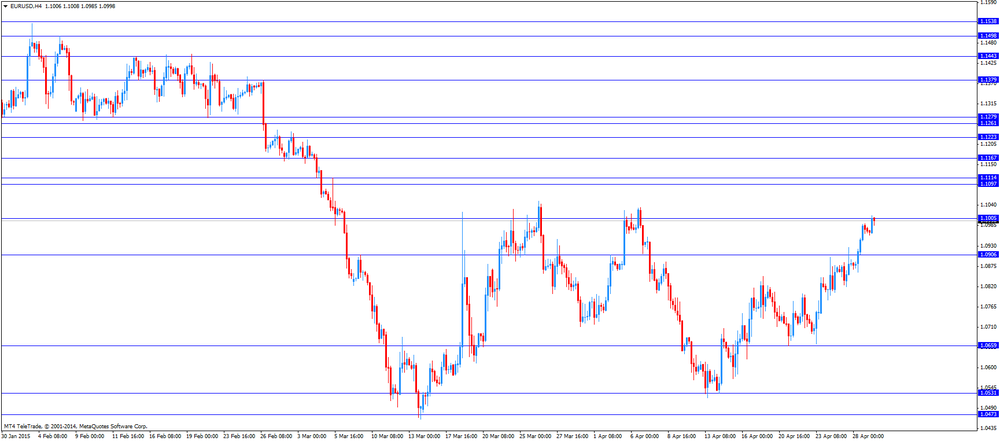Click the 8 Apr 16:00 time label
Viewport: 1000px width, 441px height.
coord(683,437)
